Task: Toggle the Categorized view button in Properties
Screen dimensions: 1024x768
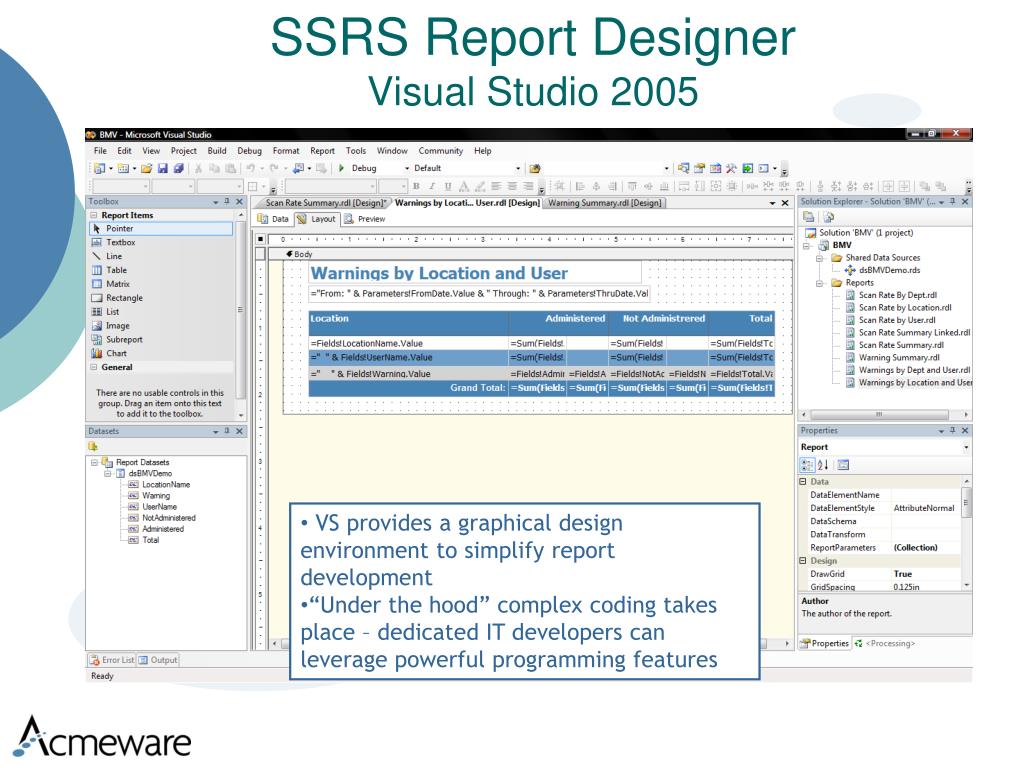Action: (x=807, y=465)
